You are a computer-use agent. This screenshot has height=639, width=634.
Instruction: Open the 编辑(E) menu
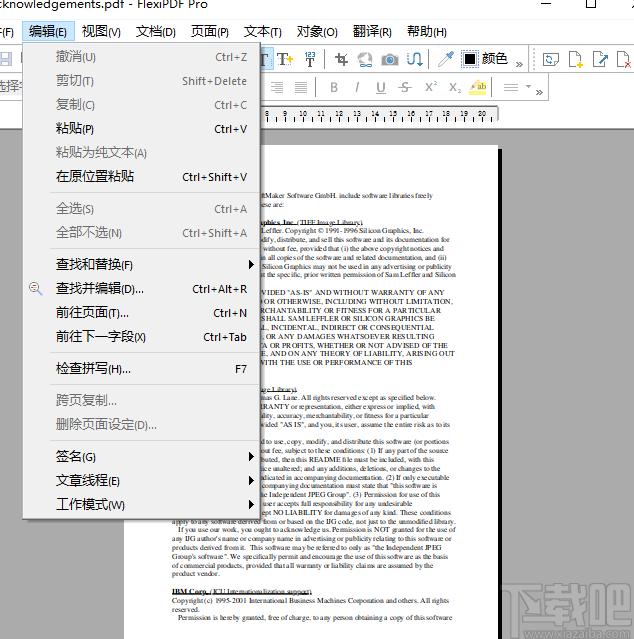pyautogui.click(x=48, y=31)
